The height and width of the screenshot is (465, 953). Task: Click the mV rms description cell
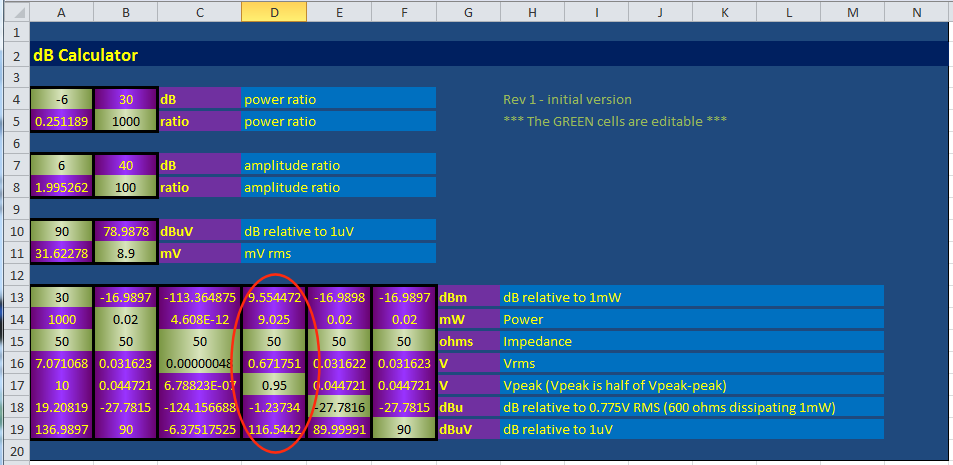pyautogui.click(x=339, y=253)
